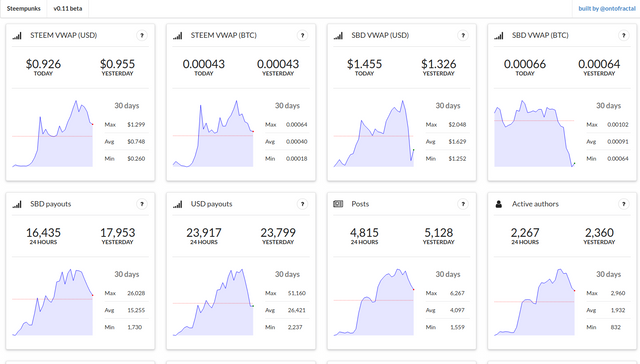Viewport: 640px width, 364px height.
Task: Select the v0.11 beta header item
Action: [68, 9]
